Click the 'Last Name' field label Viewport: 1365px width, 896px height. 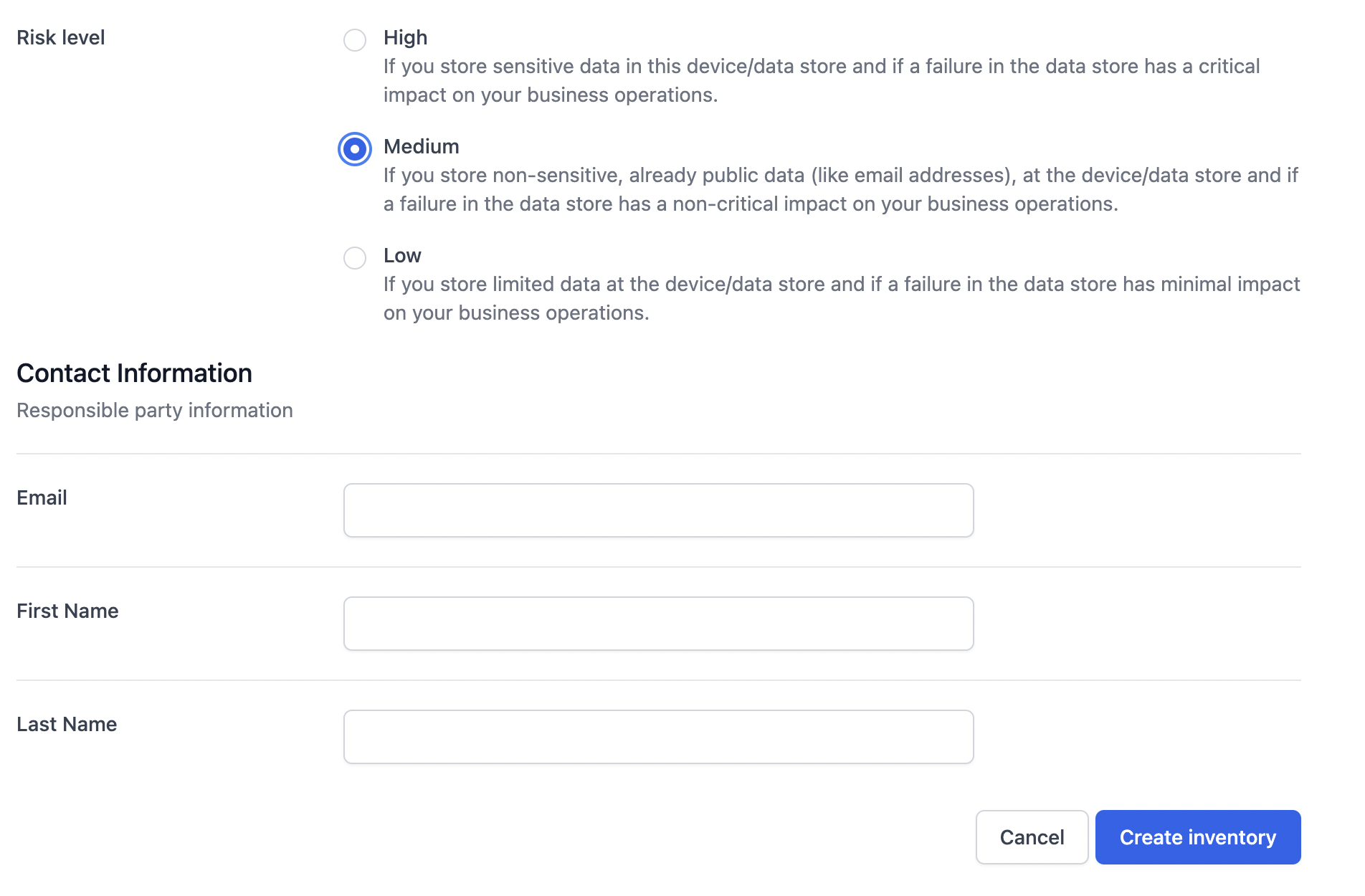[67, 724]
